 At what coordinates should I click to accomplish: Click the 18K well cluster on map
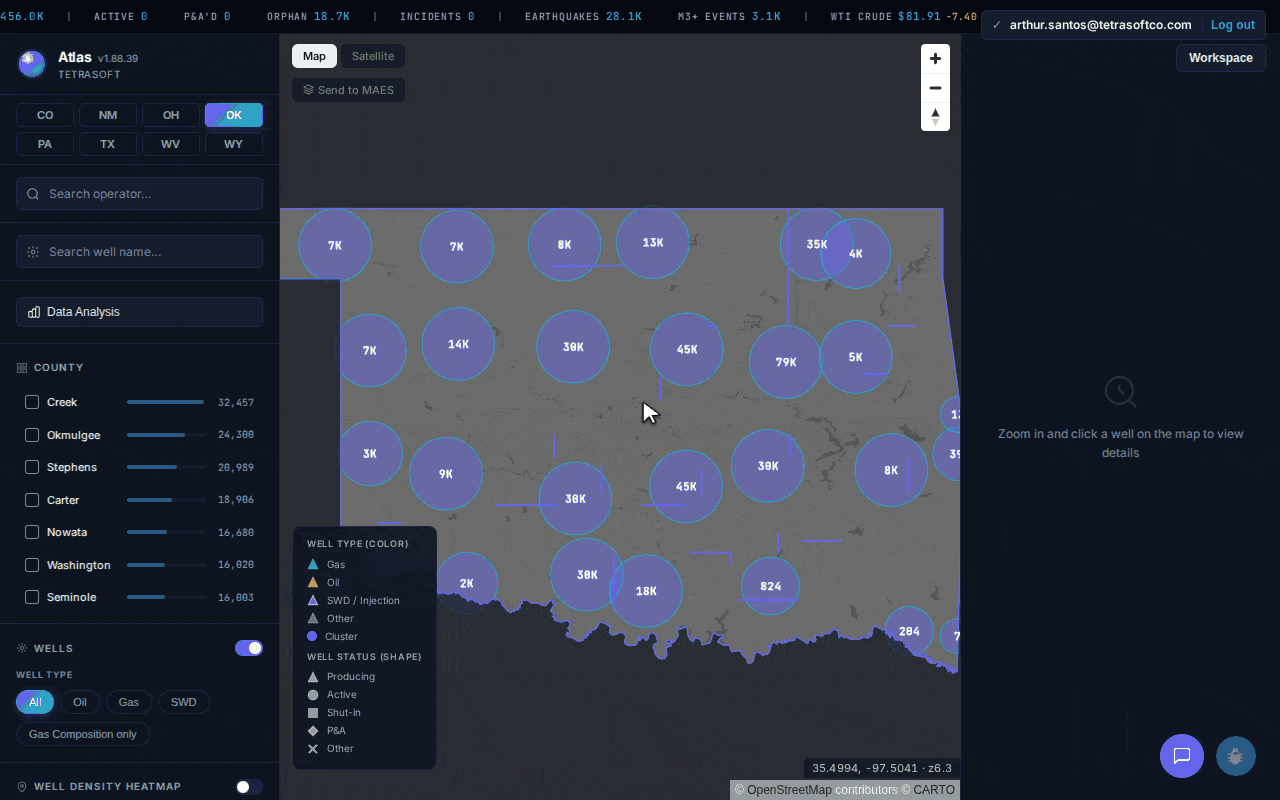point(646,591)
